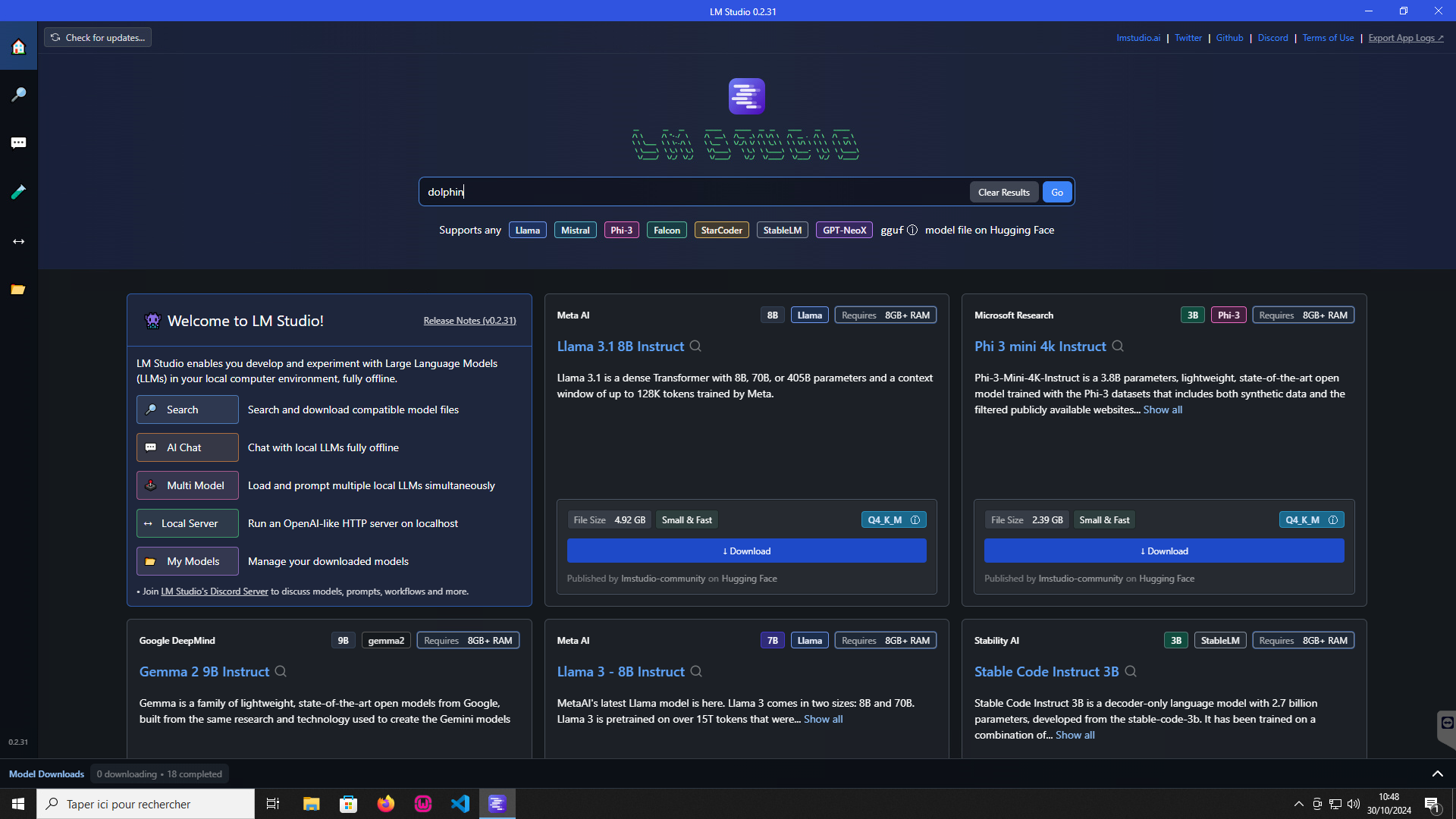1456x819 pixels.
Task: Click Q4_K_M info icon on Phi 3 card
Action: click(x=1333, y=520)
